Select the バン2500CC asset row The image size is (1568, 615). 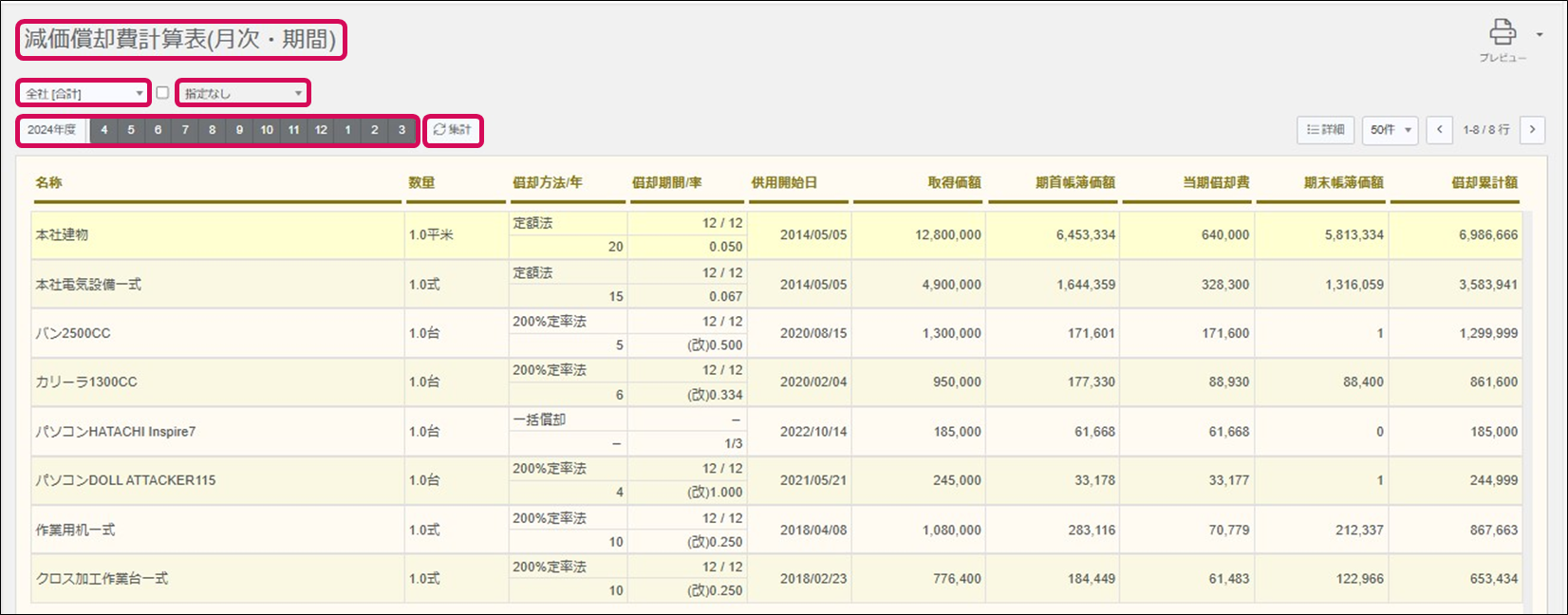pyautogui.click(x=776, y=333)
